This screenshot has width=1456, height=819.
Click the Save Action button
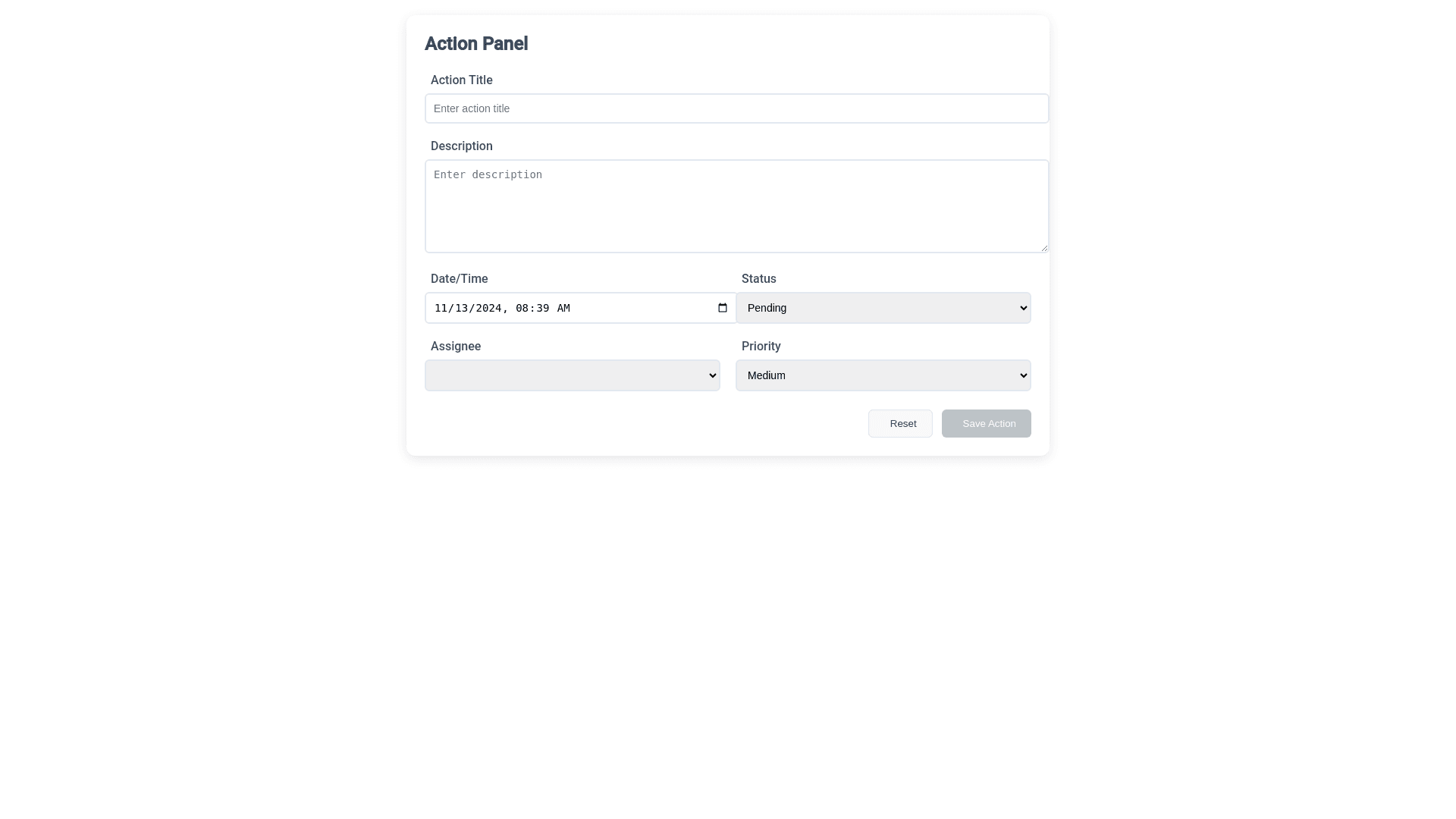coord(986,424)
